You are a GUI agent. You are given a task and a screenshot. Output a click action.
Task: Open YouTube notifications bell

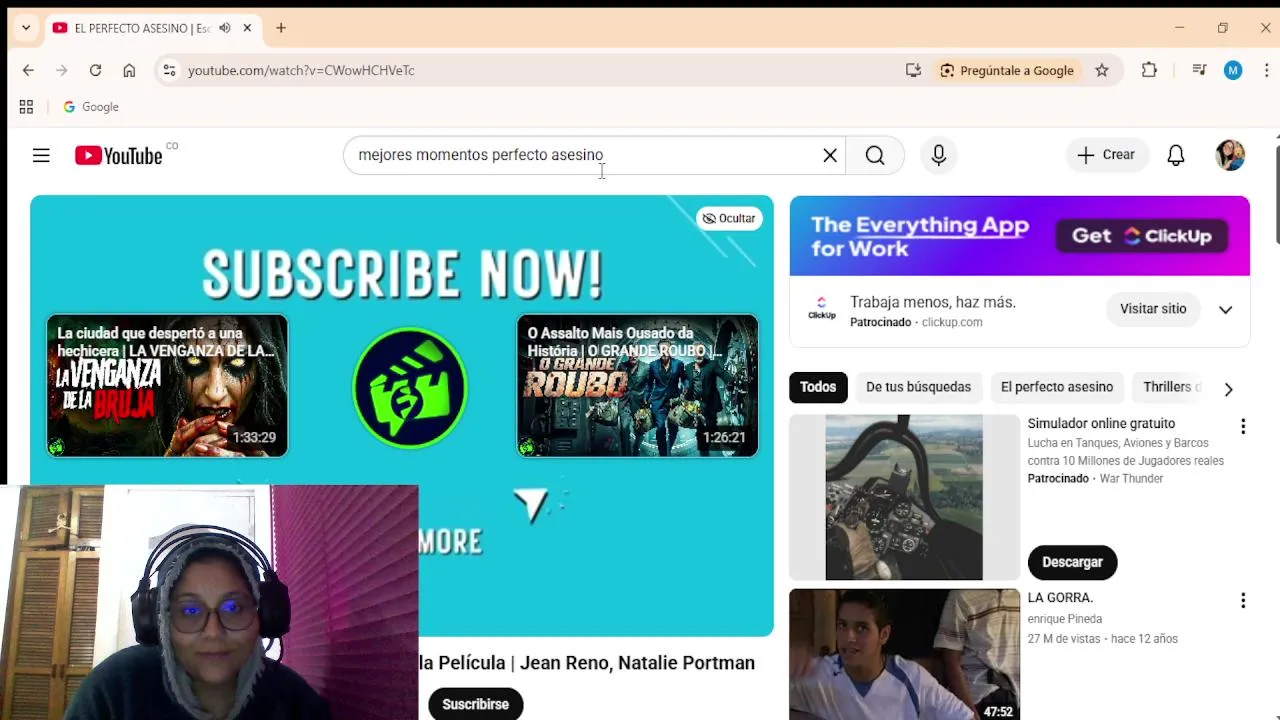(1176, 155)
